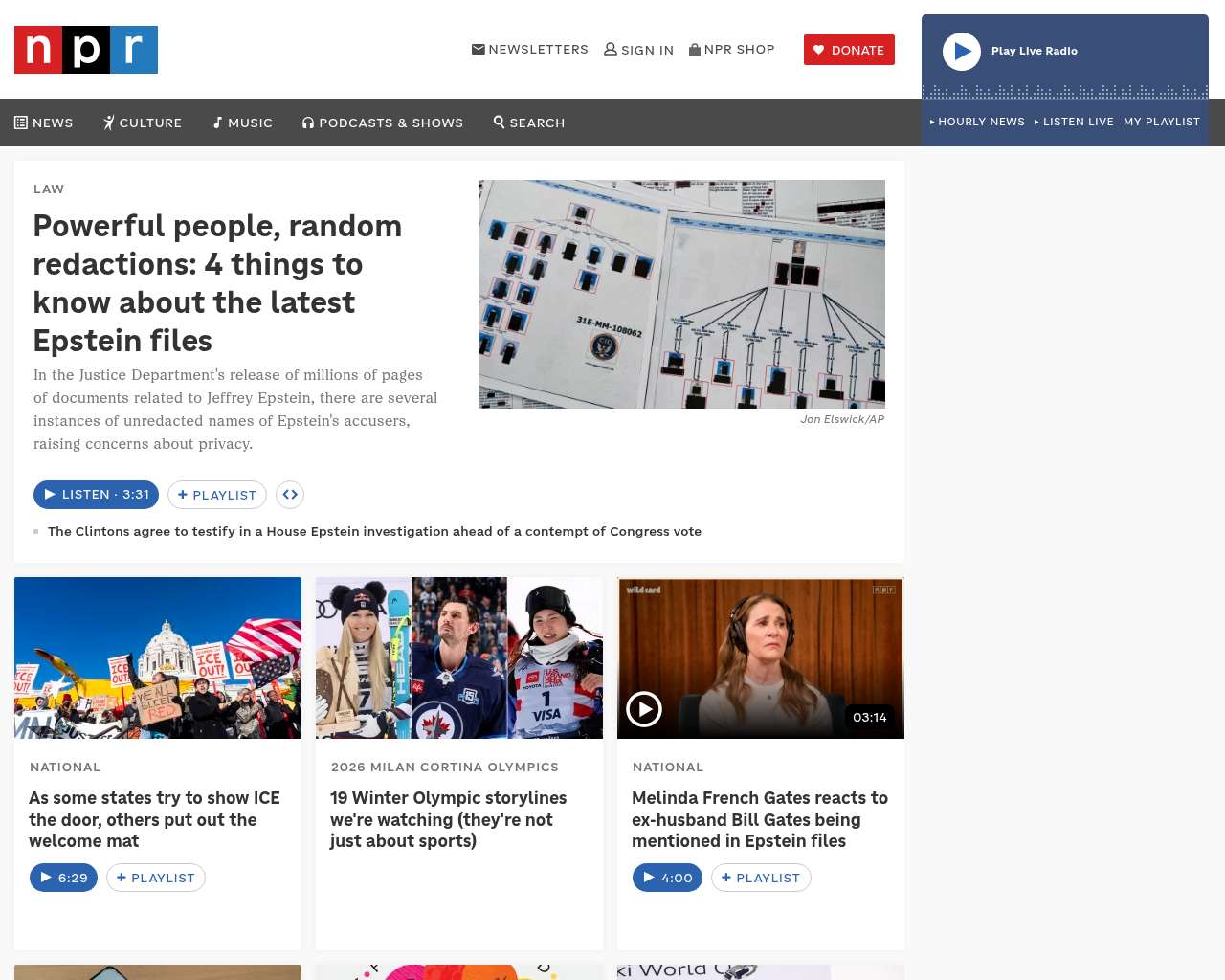Open My Playlist

[x=1161, y=122]
